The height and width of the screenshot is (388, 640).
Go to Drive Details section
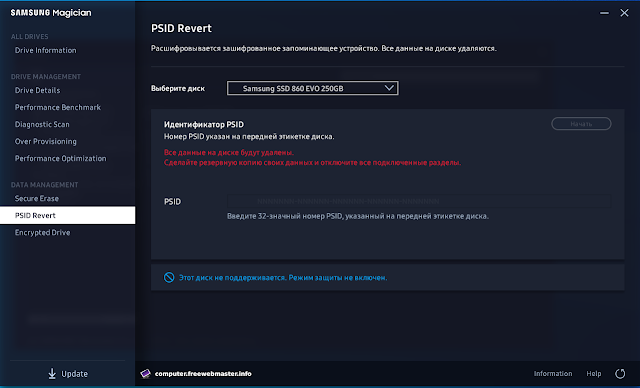coord(37,90)
